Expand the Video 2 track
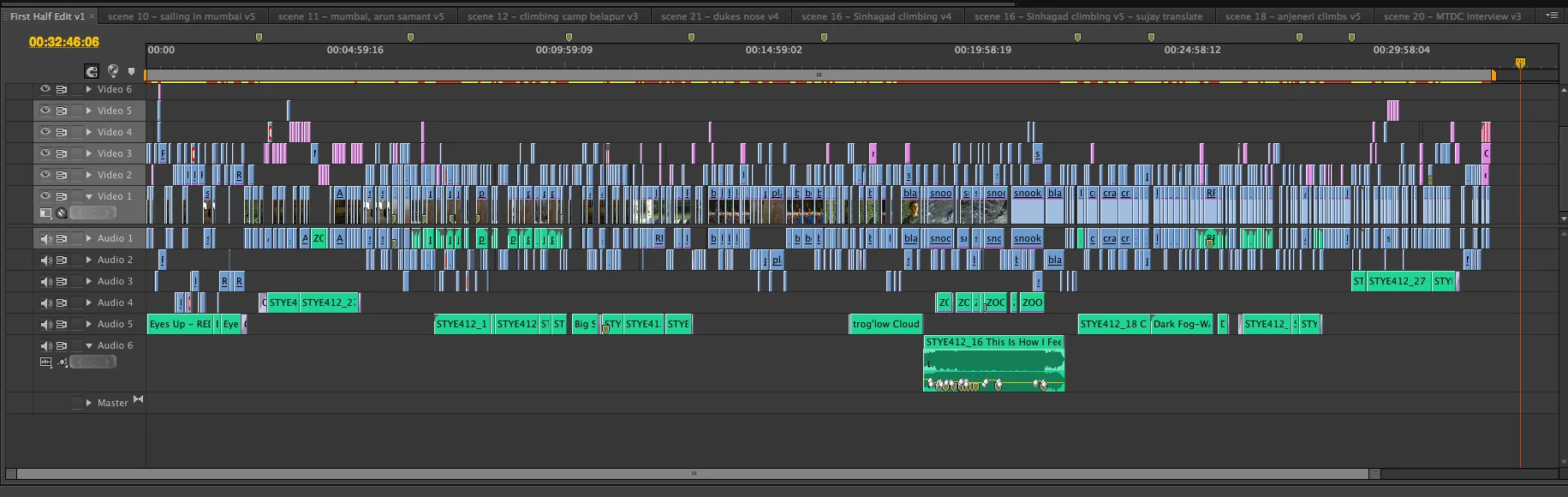 [x=88, y=175]
